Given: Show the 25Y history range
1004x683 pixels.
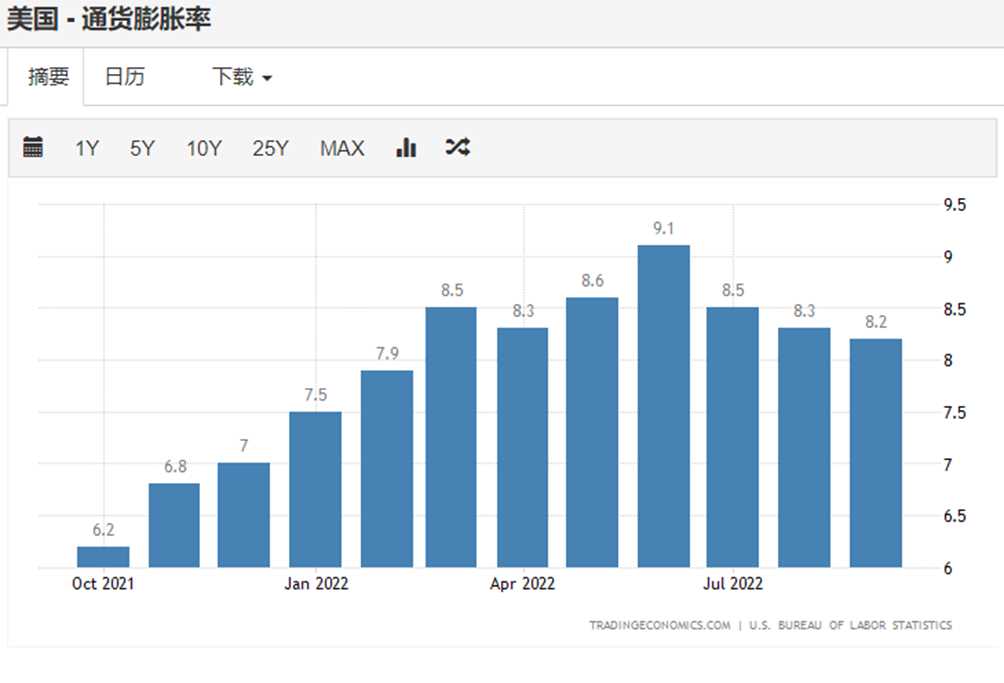Looking at the screenshot, I should [270, 149].
